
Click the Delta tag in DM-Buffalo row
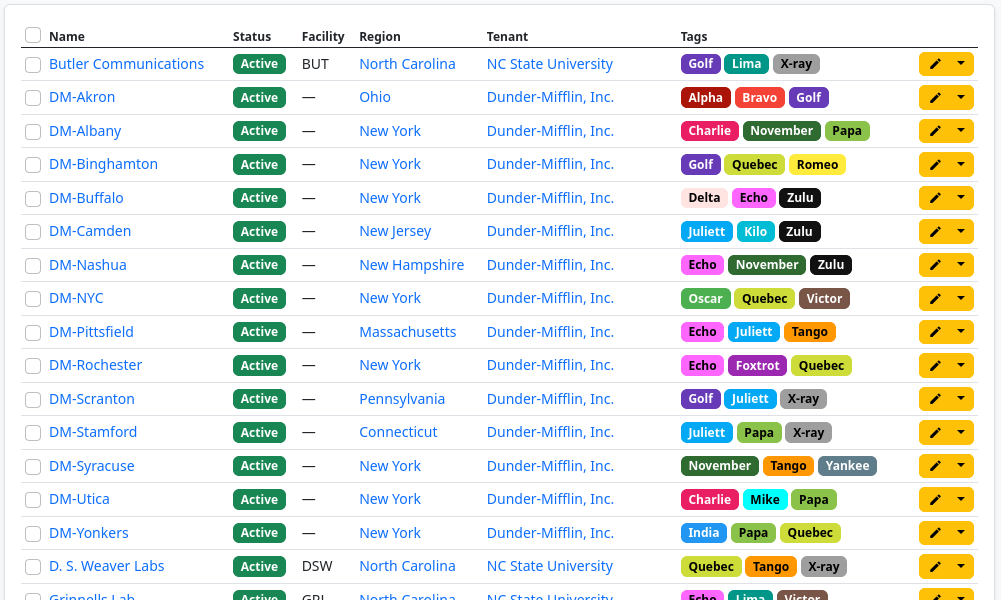click(704, 198)
